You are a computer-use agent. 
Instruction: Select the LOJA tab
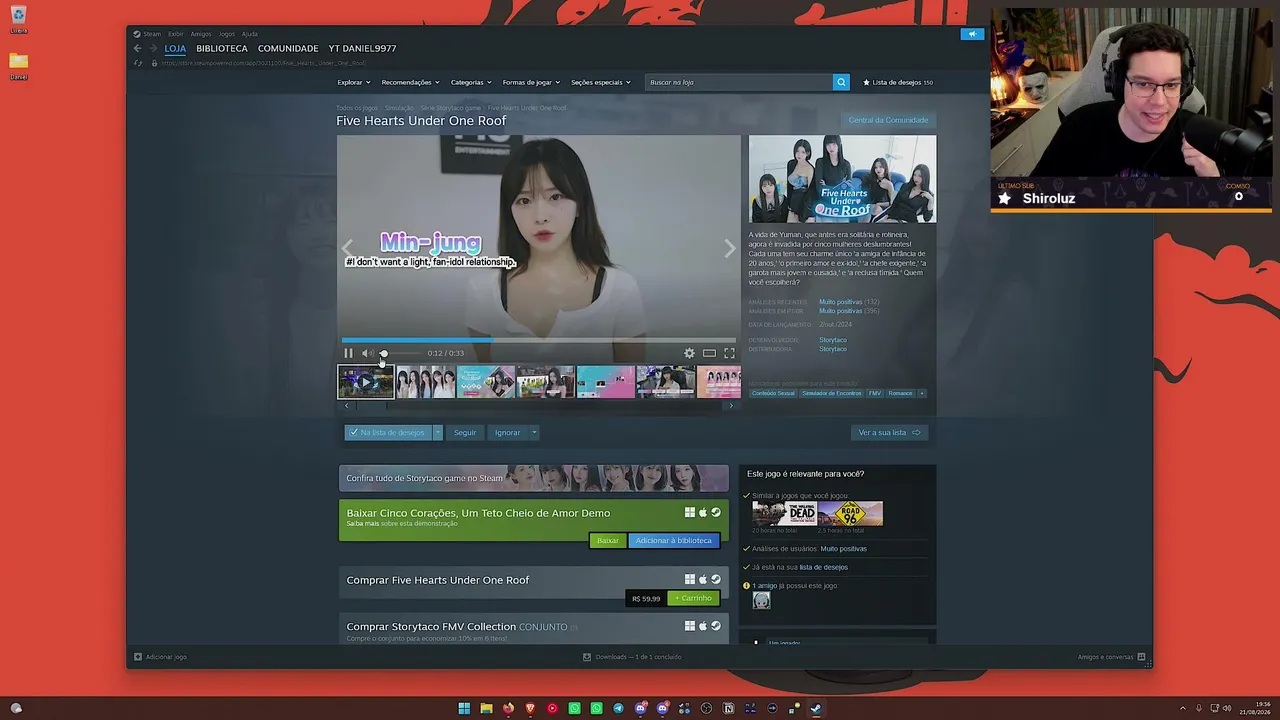tap(175, 48)
